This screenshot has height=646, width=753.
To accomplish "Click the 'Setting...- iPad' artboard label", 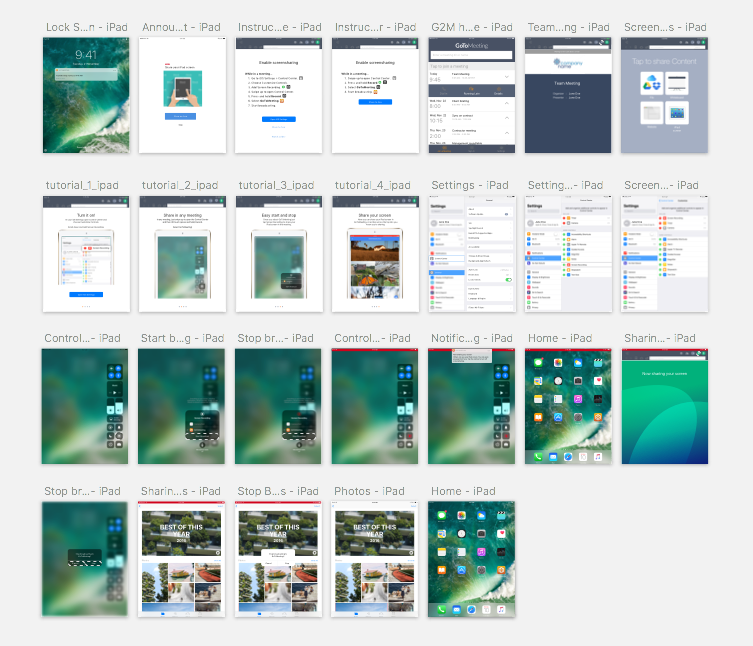I will (565, 185).
